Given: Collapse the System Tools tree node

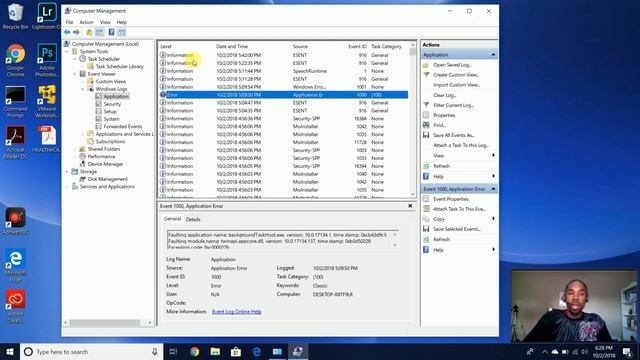Looking at the screenshot, I should (x=67, y=51).
